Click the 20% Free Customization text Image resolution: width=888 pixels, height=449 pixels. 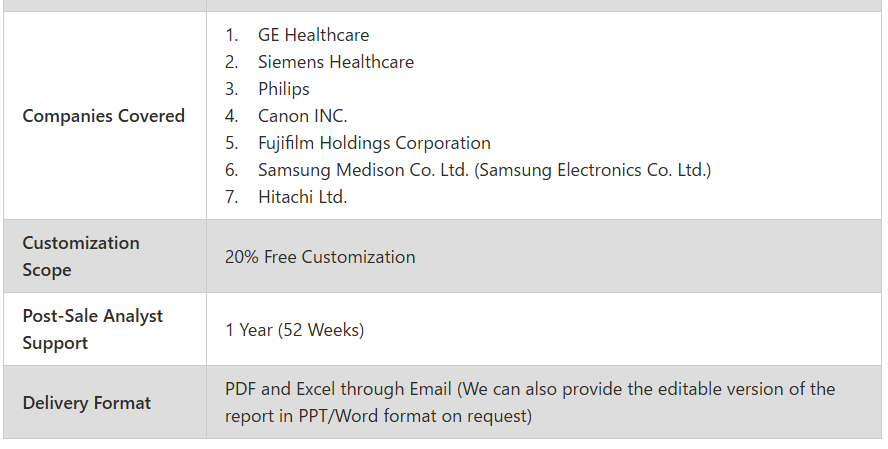click(320, 257)
